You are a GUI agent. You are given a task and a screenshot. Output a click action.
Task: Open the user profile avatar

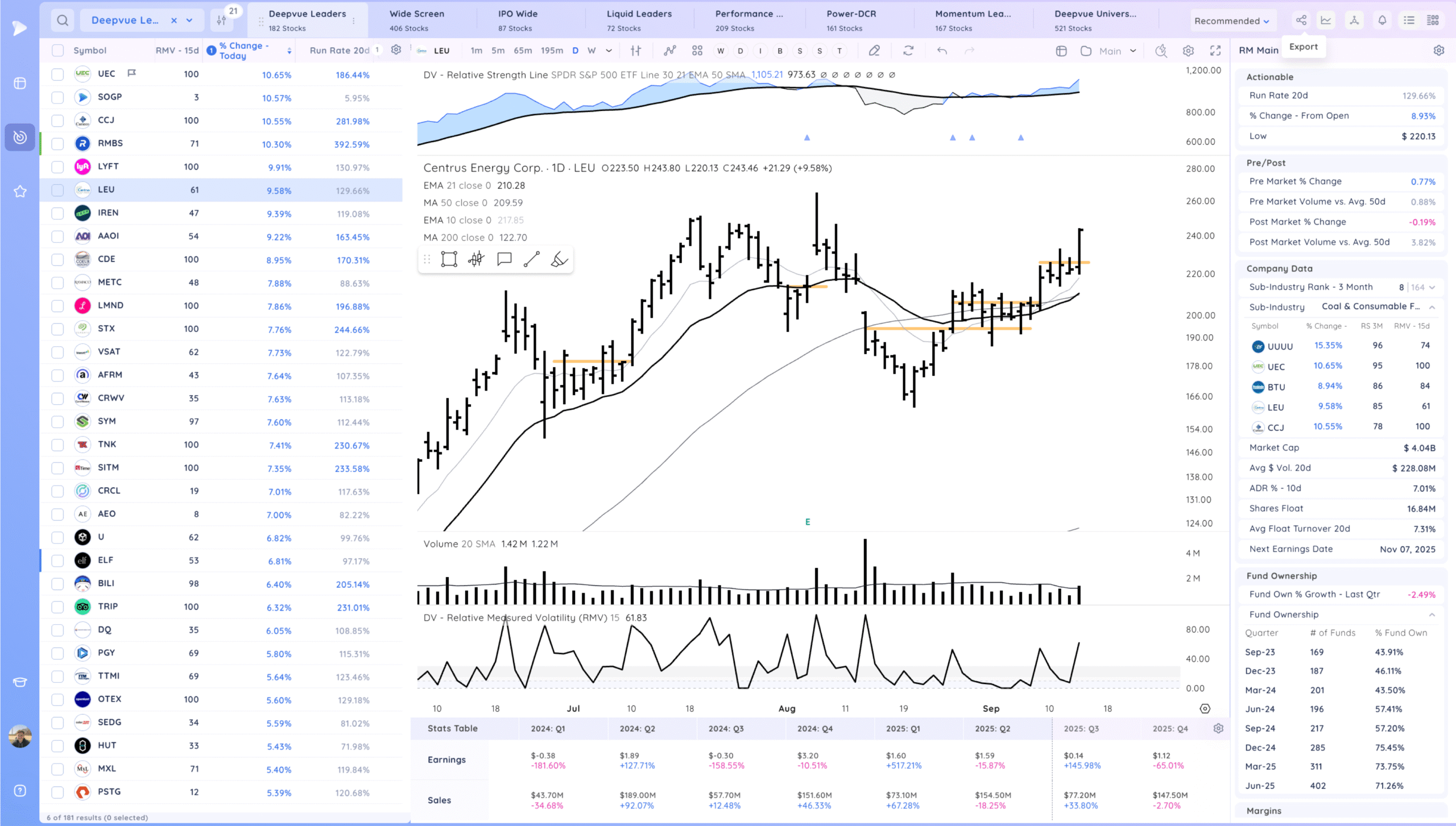pyautogui.click(x=20, y=736)
